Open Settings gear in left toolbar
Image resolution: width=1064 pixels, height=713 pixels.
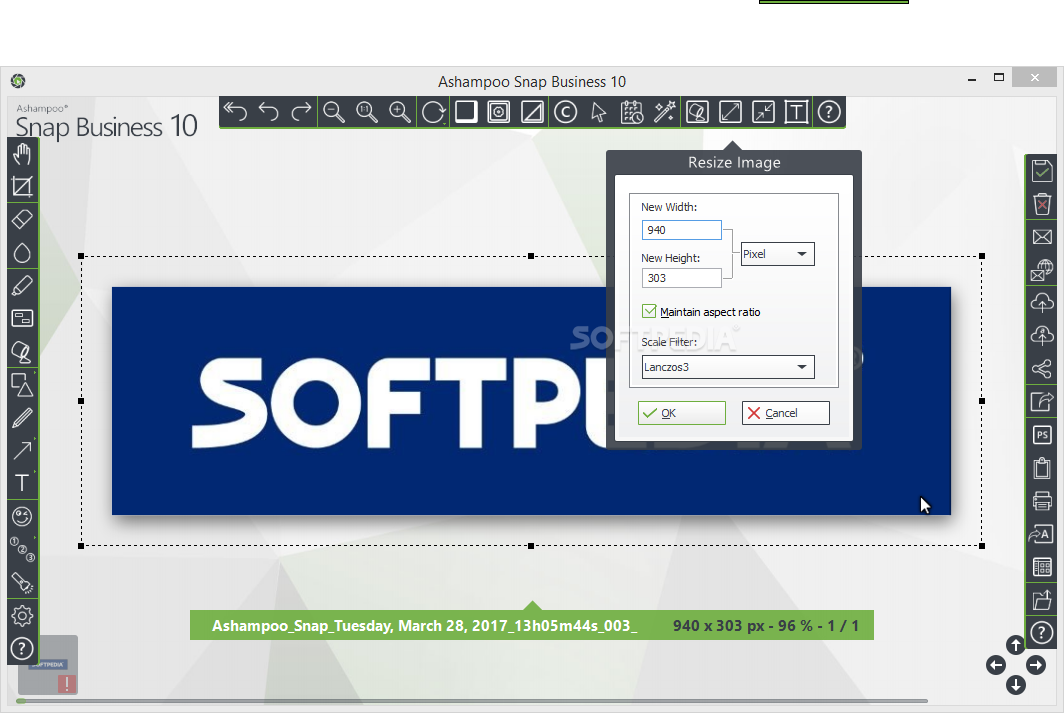[x=22, y=615]
